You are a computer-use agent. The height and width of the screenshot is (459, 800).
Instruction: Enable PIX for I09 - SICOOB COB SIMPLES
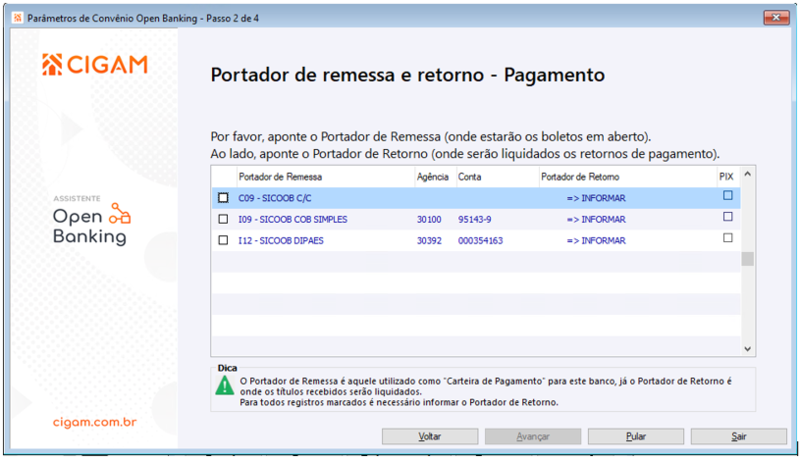tap(728, 217)
